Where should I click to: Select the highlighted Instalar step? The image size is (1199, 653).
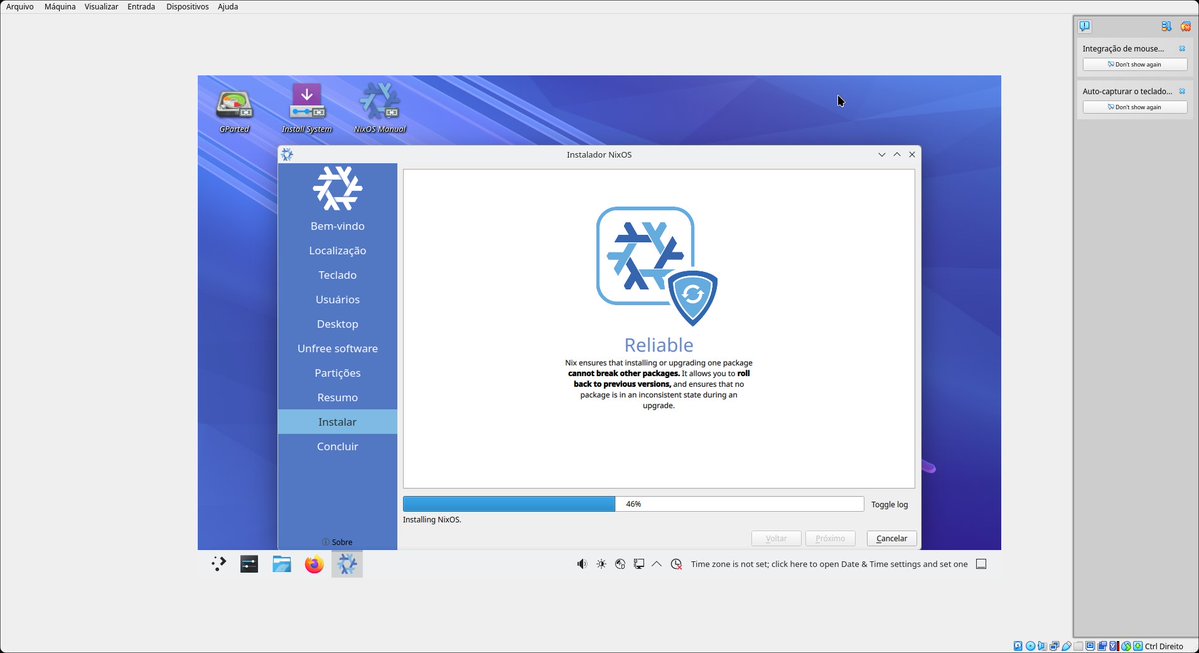pyautogui.click(x=337, y=422)
